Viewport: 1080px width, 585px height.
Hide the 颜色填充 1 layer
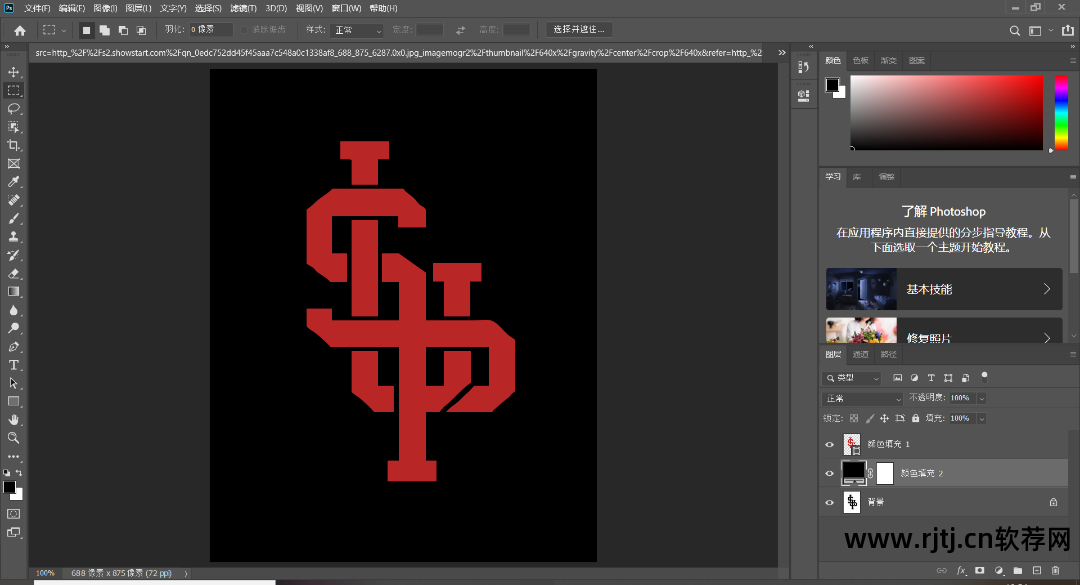(x=829, y=444)
